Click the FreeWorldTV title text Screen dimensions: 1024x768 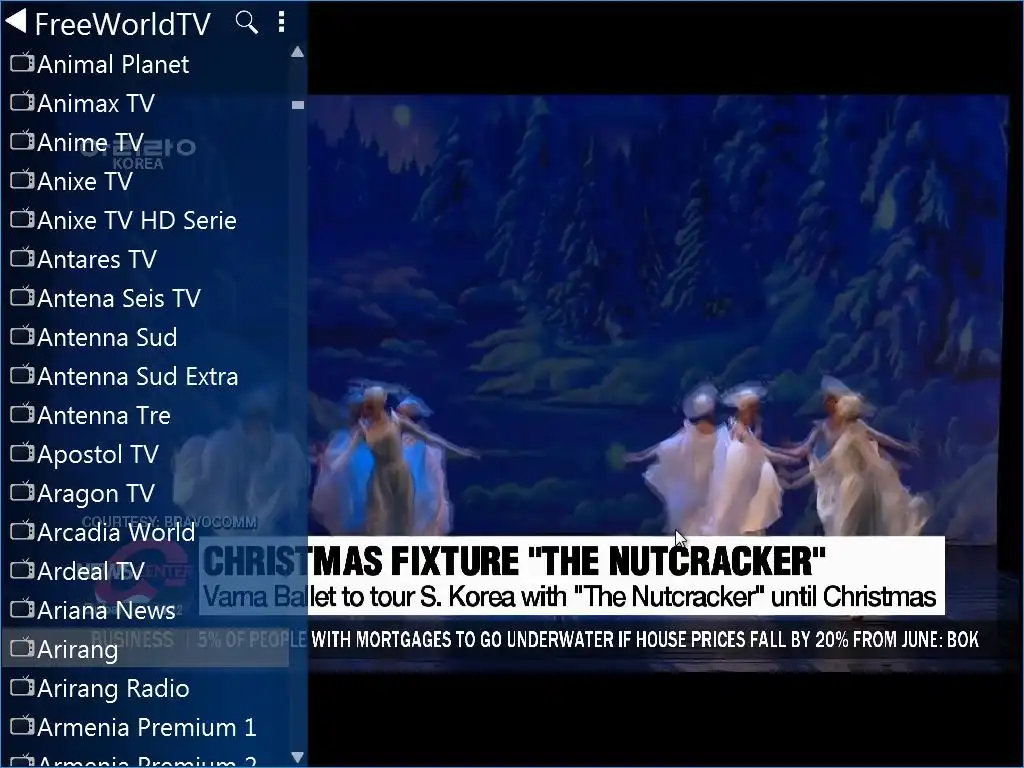click(123, 24)
